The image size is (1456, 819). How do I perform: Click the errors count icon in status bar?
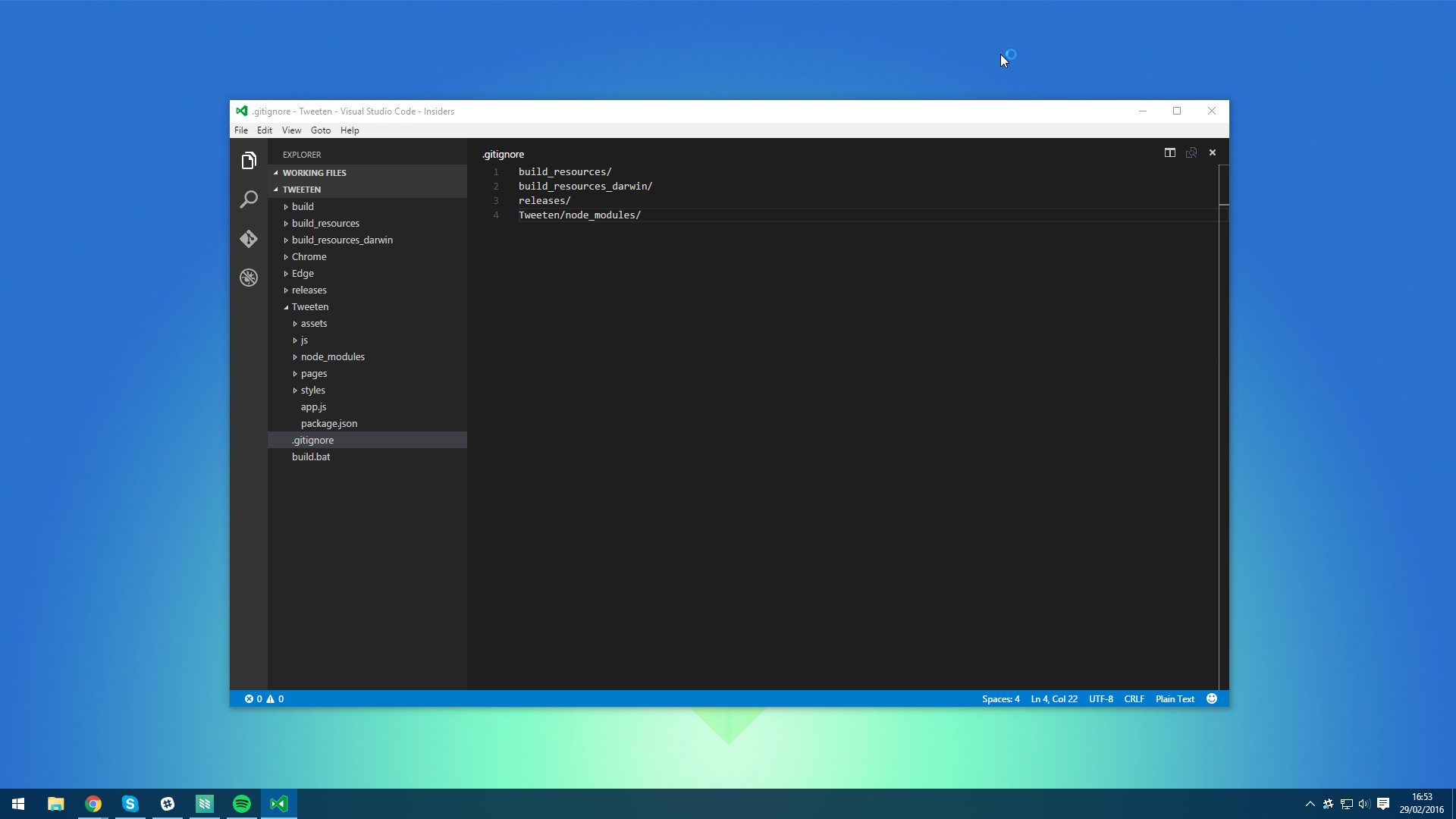[x=249, y=699]
